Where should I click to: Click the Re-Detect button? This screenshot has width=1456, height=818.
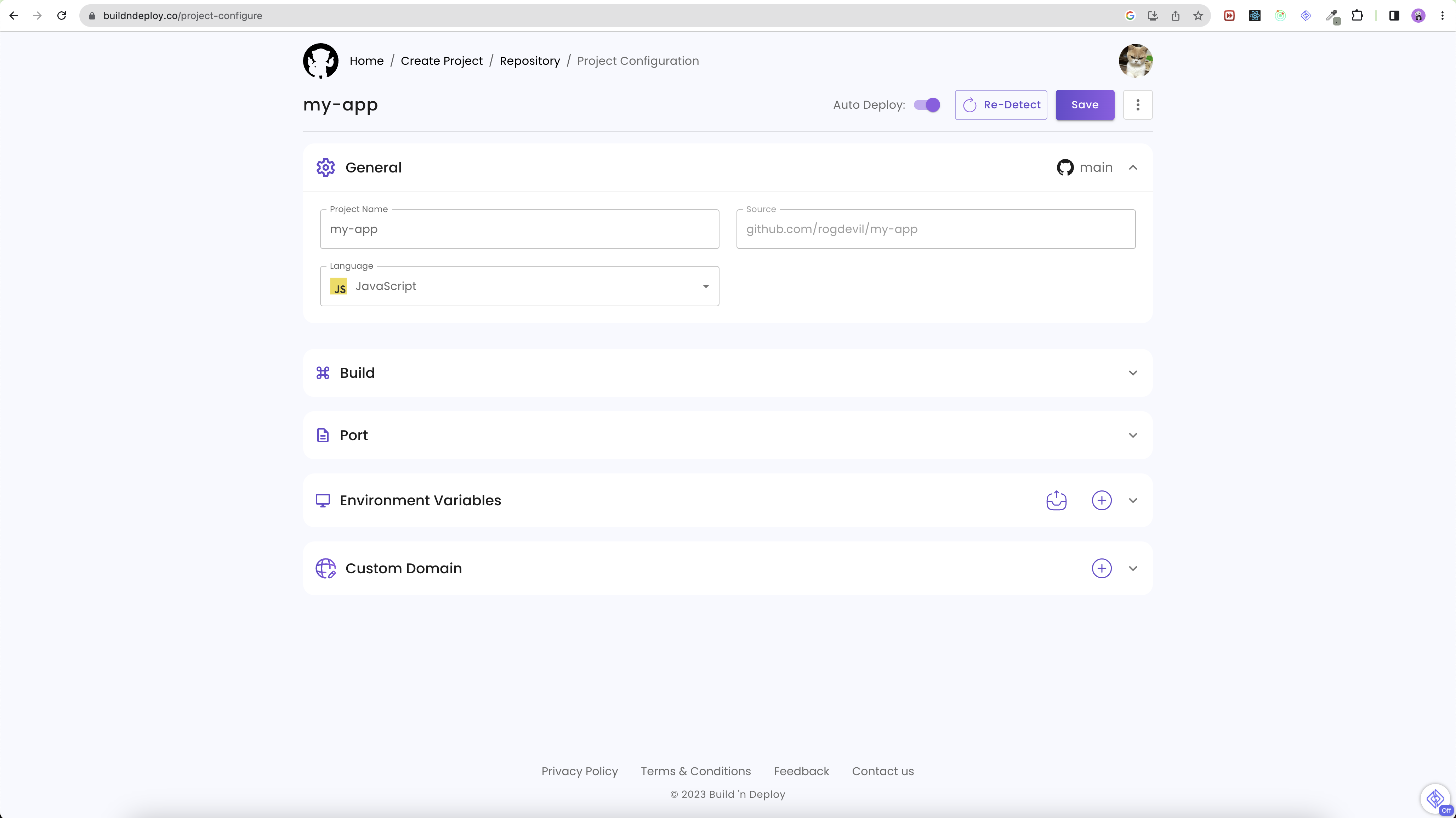(1000, 104)
